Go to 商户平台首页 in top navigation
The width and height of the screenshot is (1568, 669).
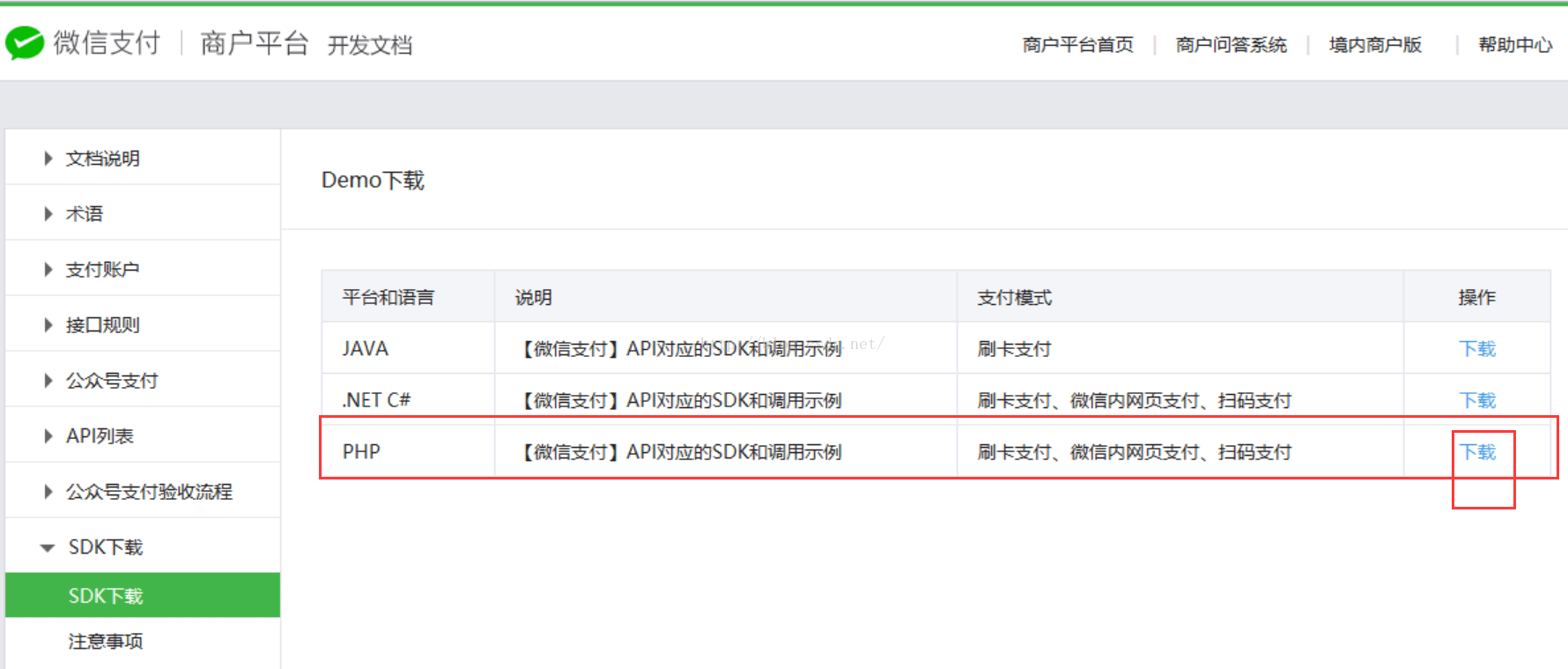pos(1077,45)
